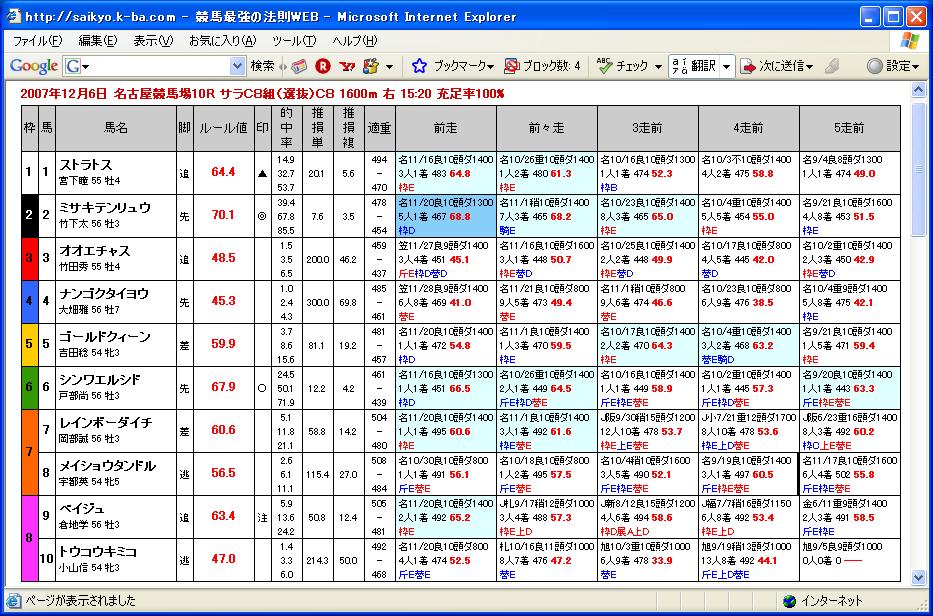Screen dimensions: 933x616
Task: Click the rule value 70.1
Action: 224,215
